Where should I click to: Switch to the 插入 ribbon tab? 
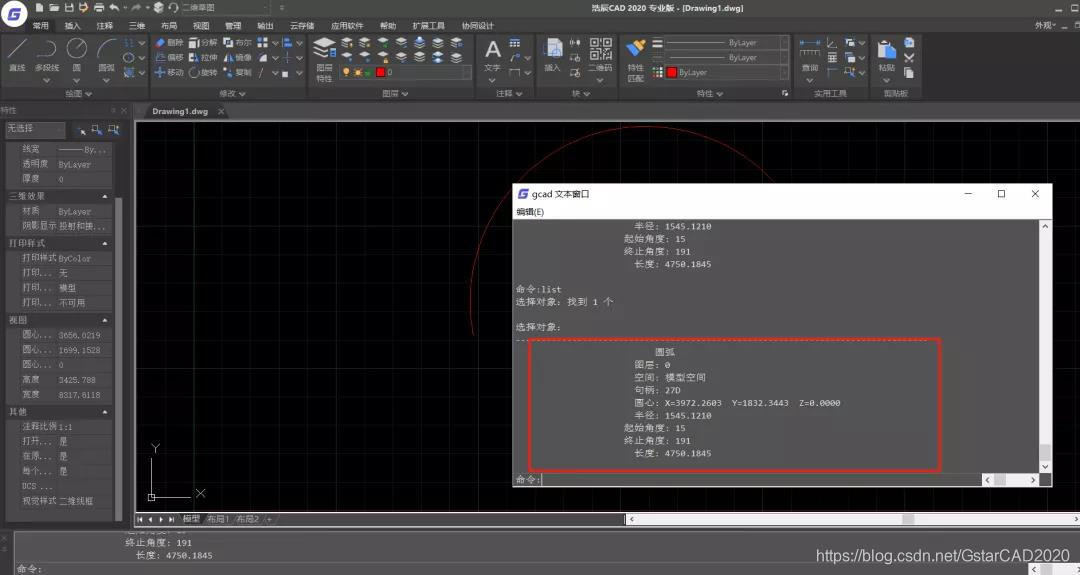coord(72,25)
